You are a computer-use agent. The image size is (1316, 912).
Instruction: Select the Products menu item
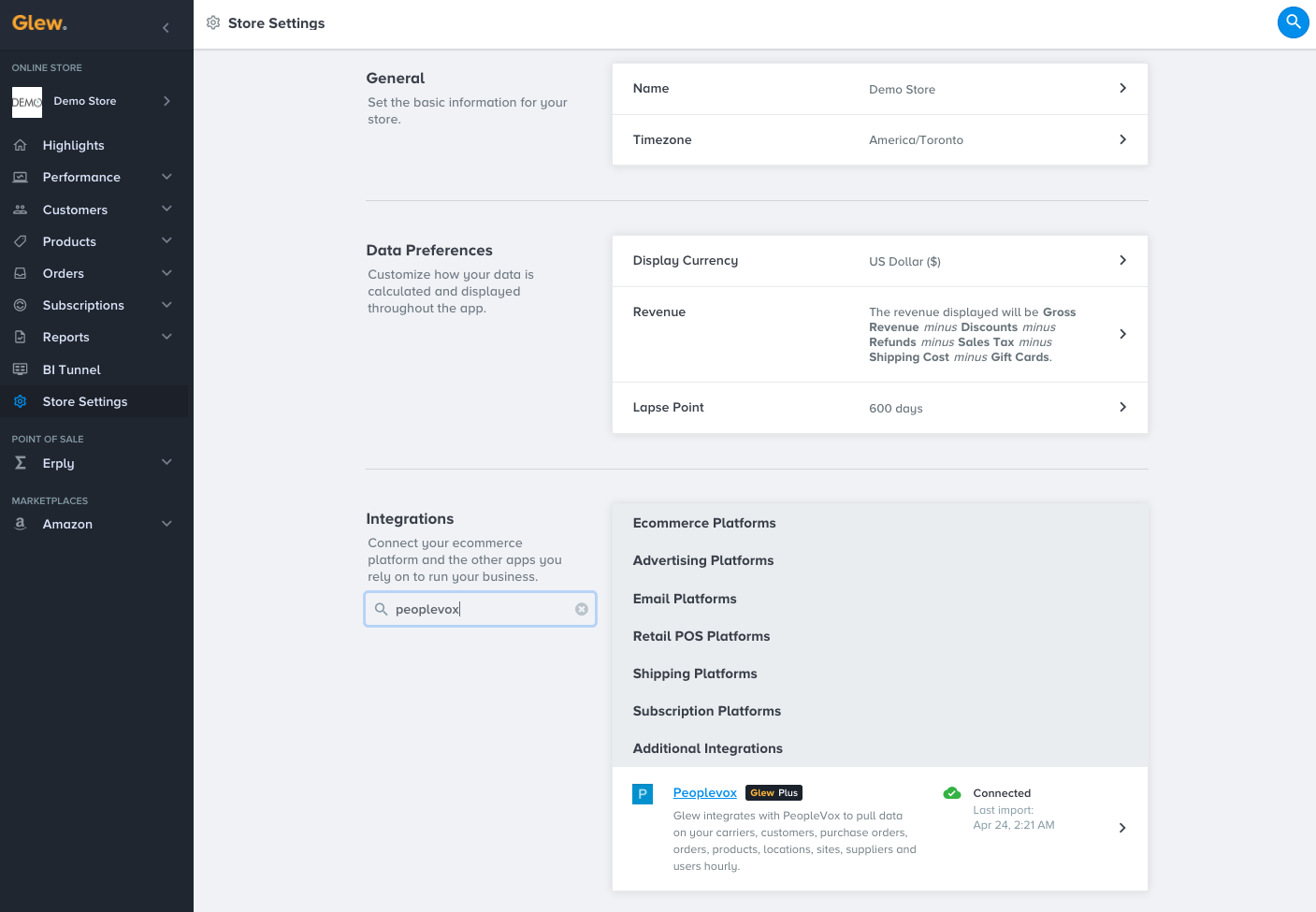69,241
